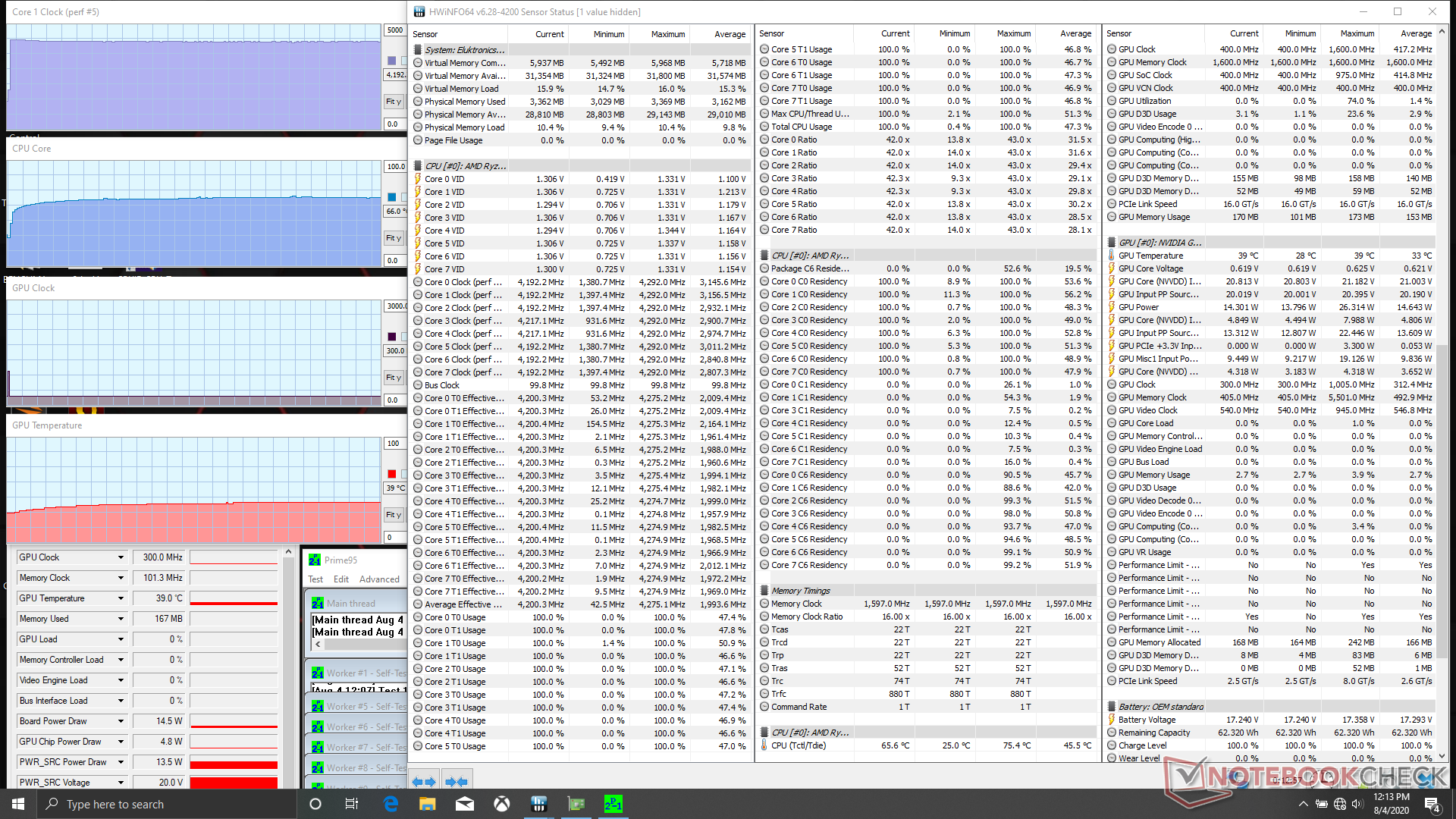Open File Explorer from the taskbar
Screen dimensions: 1456x819
click(427, 804)
